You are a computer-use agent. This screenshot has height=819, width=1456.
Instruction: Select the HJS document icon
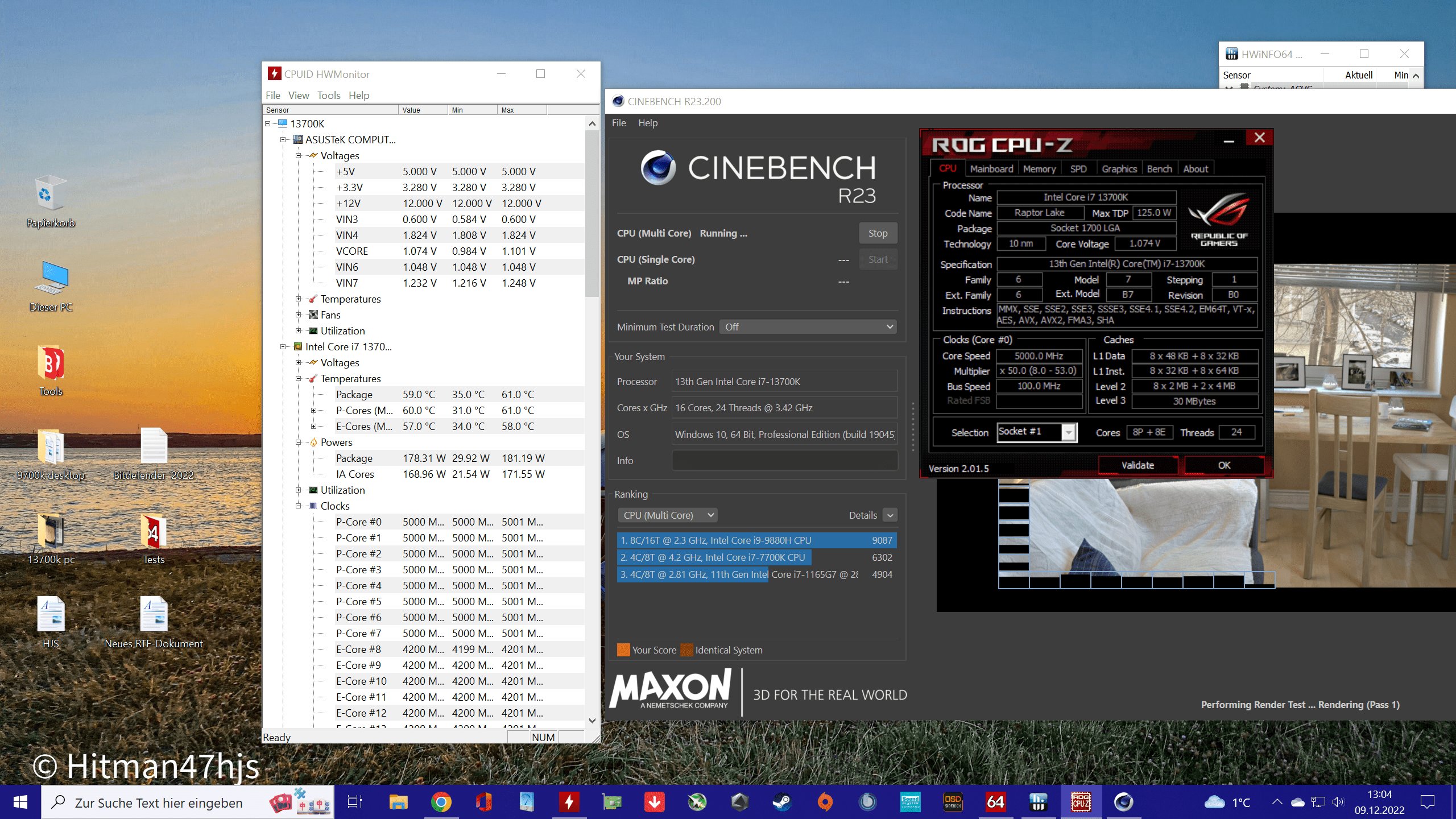[x=51, y=622]
